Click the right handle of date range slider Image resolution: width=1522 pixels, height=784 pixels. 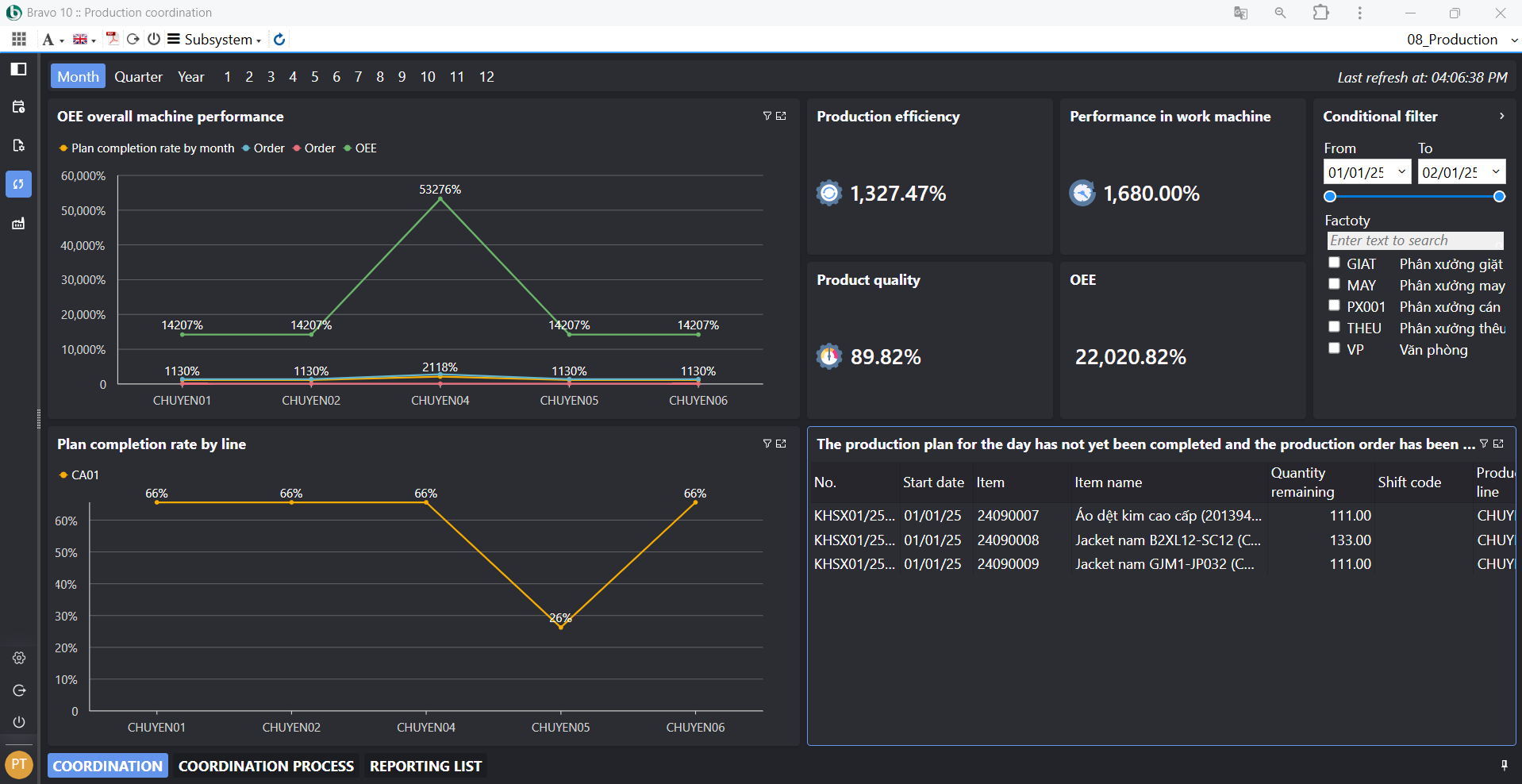click(1499, 197)
